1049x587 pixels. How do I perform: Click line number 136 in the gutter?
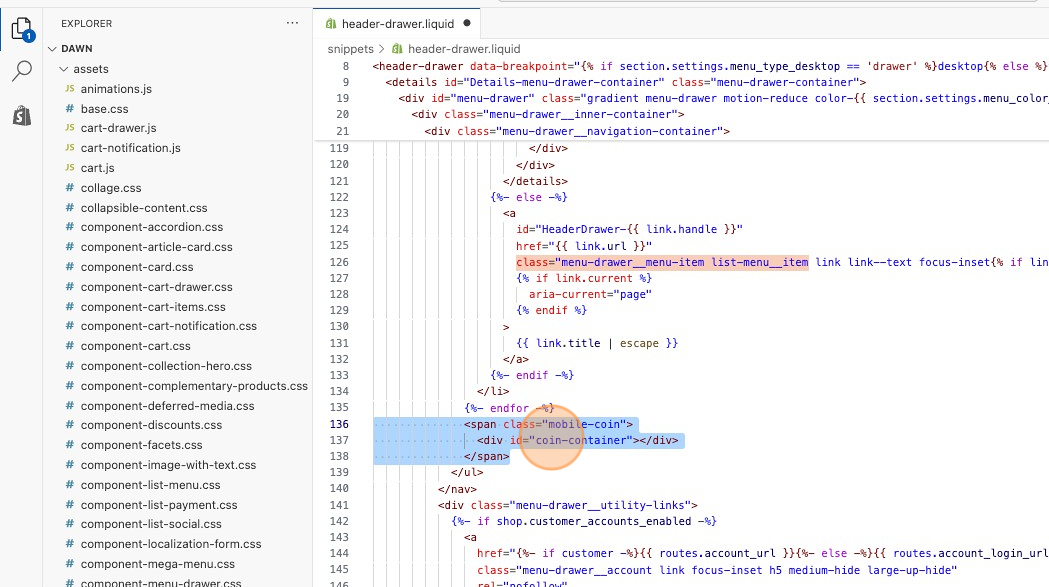pyautogui.click(x=339, y=424)
